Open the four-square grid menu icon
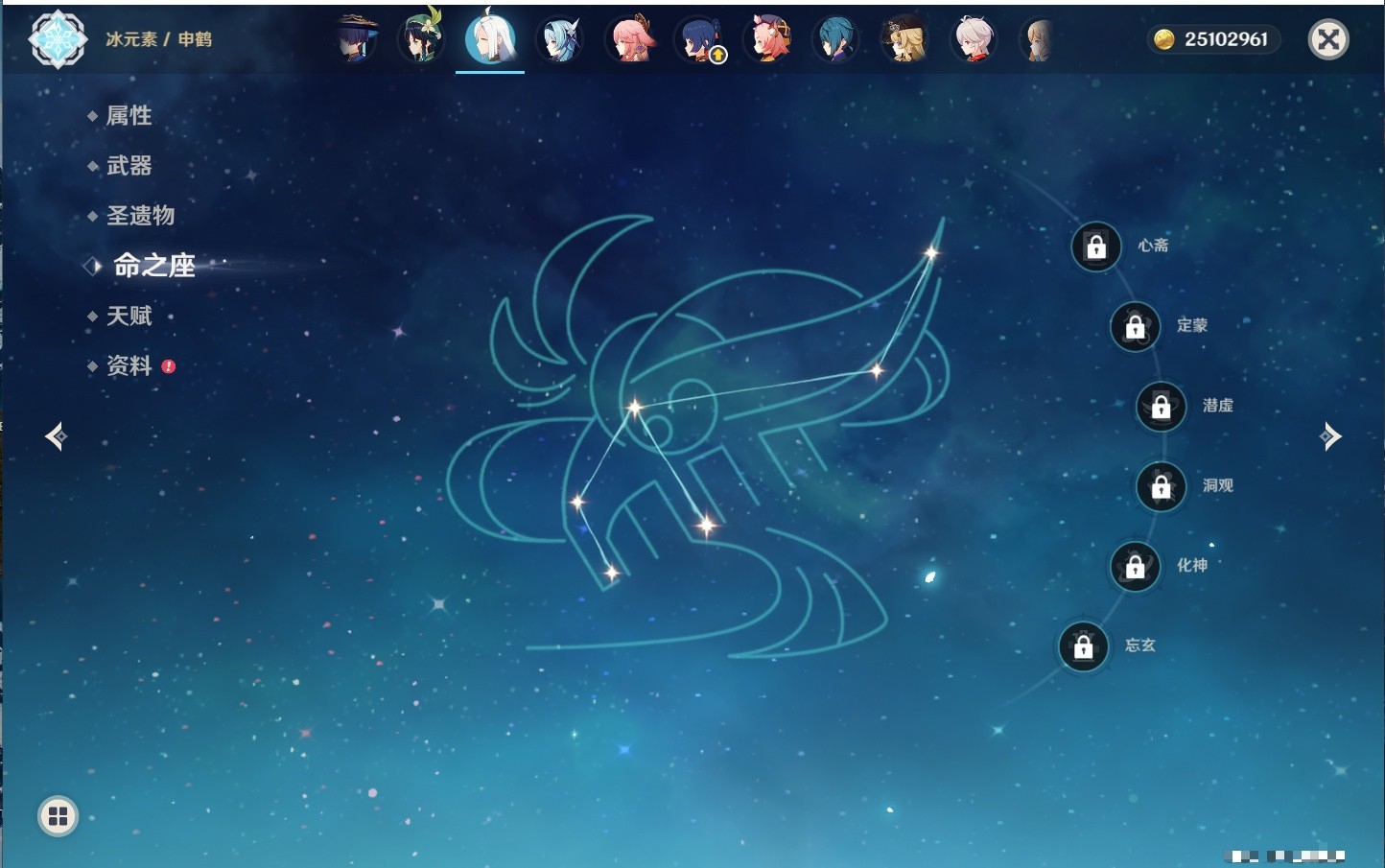Screen dimensions: 1385x868 point(58,816)
